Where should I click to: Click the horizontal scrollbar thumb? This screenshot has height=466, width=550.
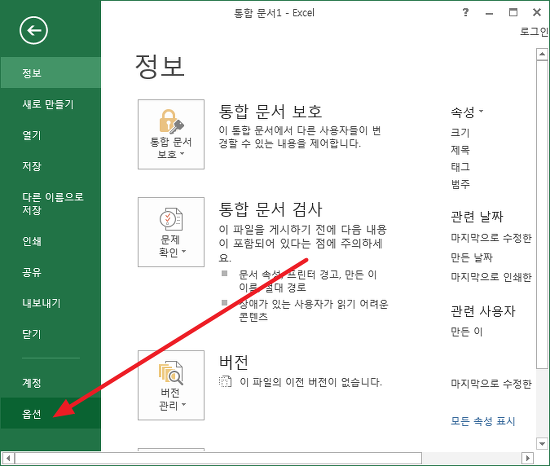tap(218, 458)
